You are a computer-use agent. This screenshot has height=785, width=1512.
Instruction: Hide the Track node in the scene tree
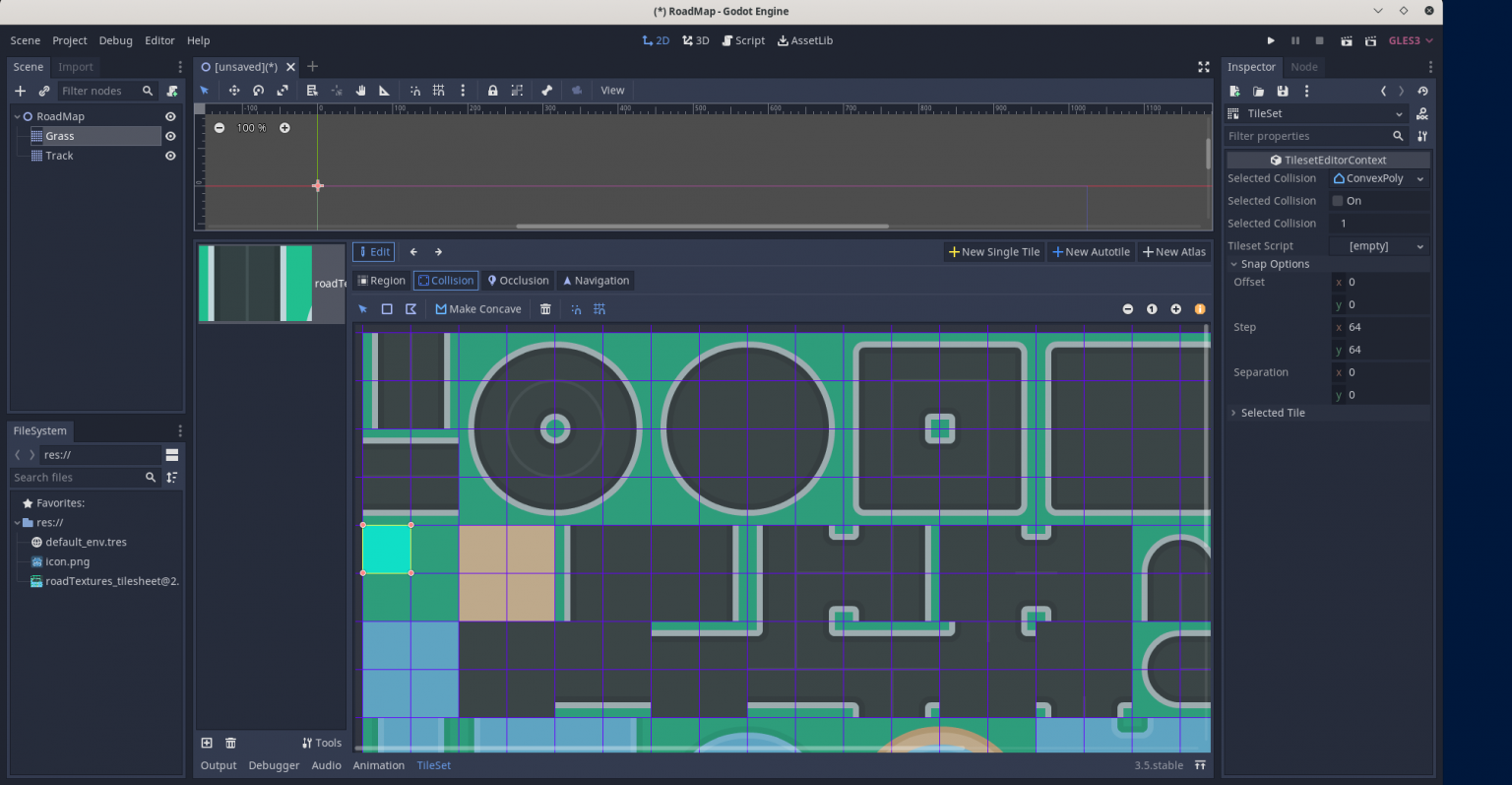pos(169,156)
